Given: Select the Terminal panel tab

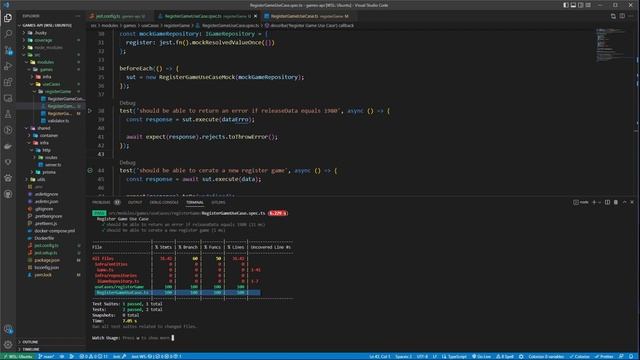Looking at the screenshot, I should [195, 202].
